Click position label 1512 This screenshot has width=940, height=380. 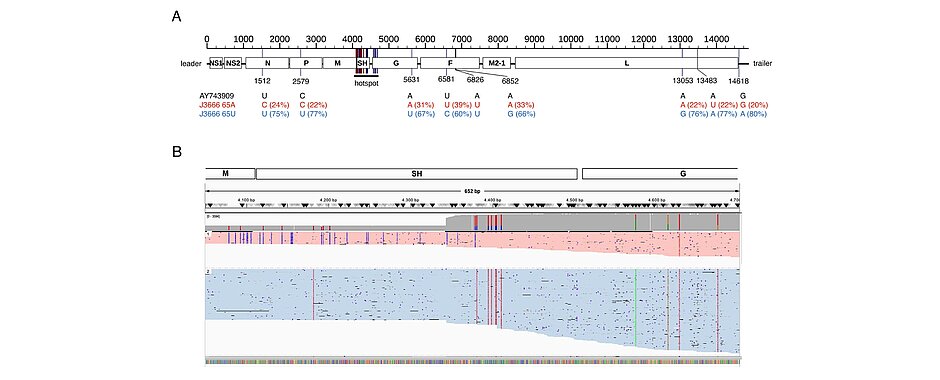[262, 80]
